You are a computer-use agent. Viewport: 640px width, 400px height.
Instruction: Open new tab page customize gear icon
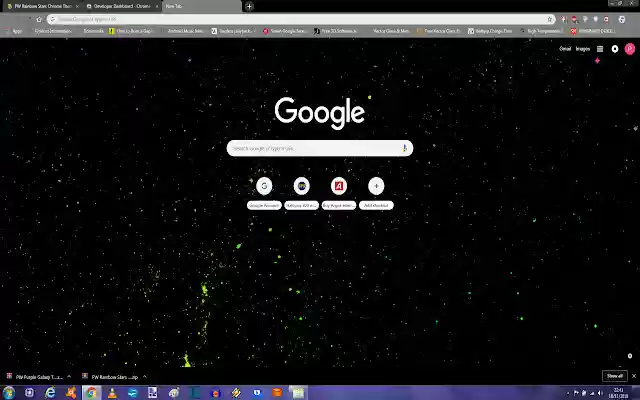(630, 356)
